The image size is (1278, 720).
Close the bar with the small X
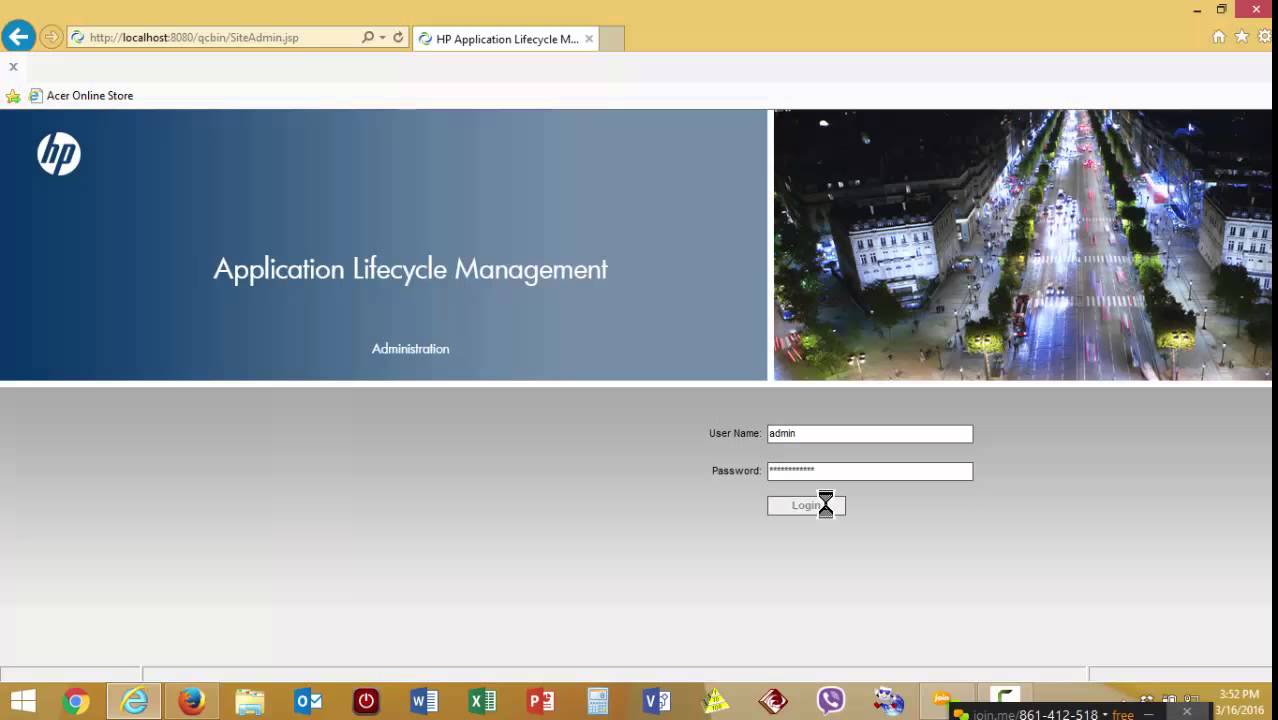coord(13,66)
